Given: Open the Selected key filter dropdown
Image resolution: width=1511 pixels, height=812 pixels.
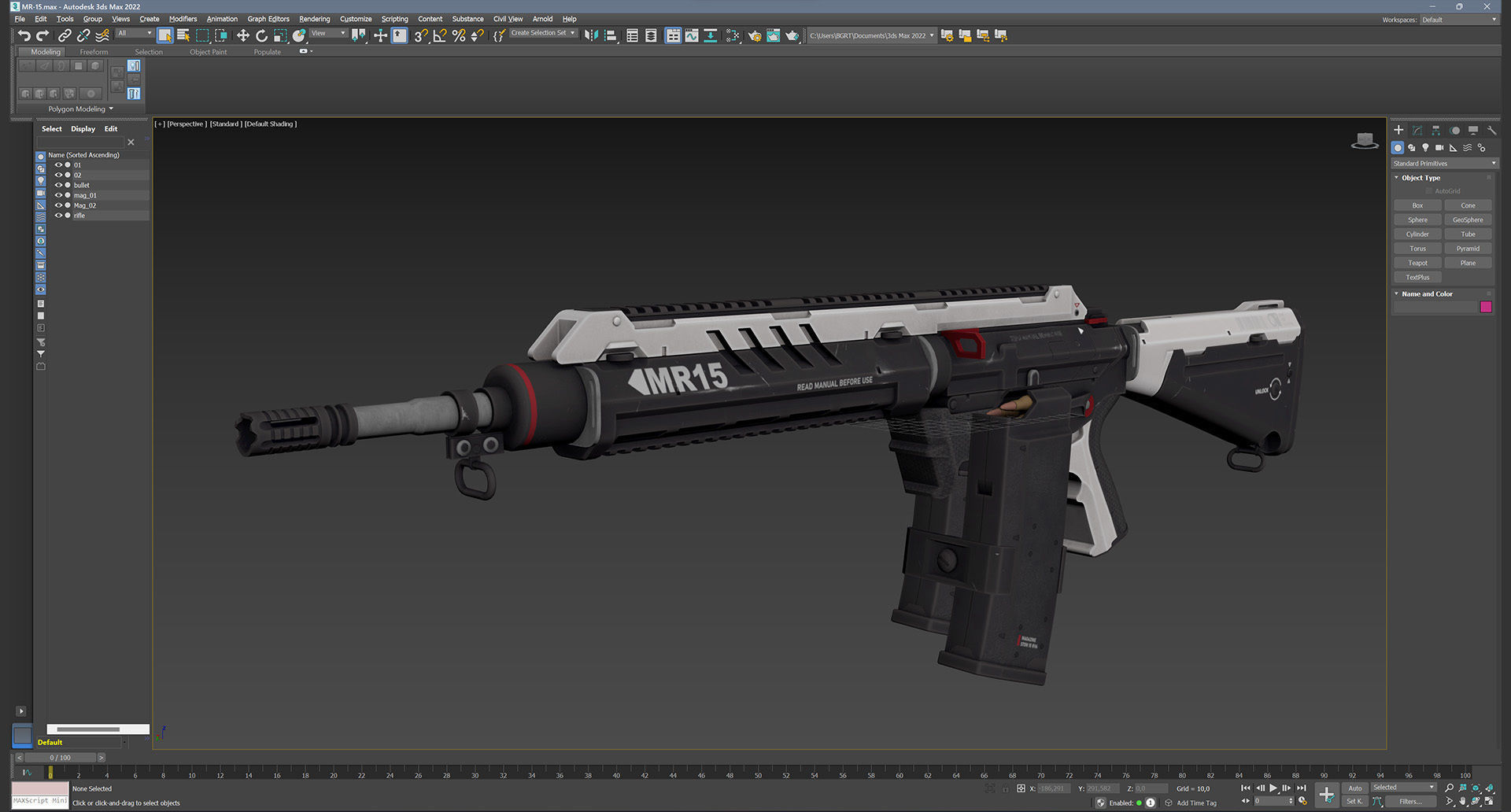Looking at the screenshot, I should [x=1404, y=788].
